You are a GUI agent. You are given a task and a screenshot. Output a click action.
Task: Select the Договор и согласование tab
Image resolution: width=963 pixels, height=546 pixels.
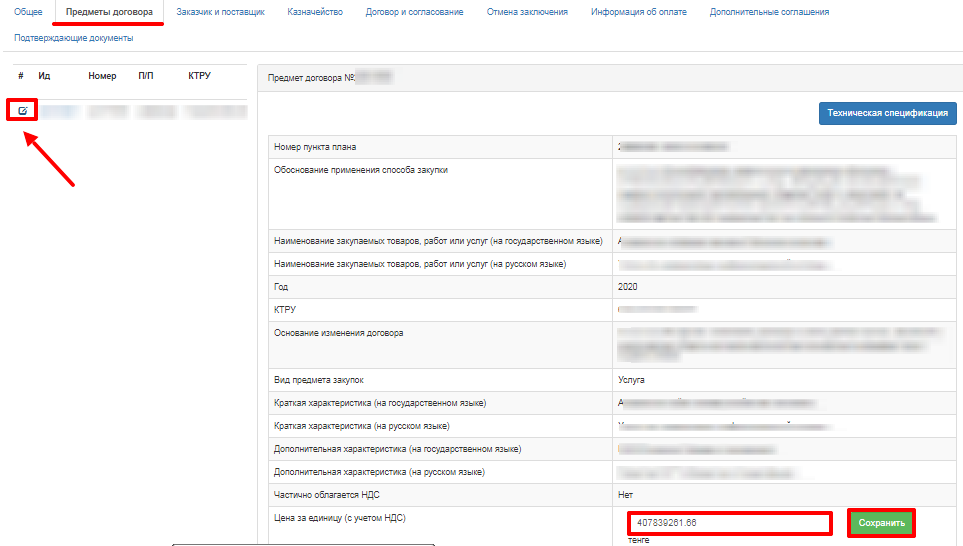click(x=415, y=12)
